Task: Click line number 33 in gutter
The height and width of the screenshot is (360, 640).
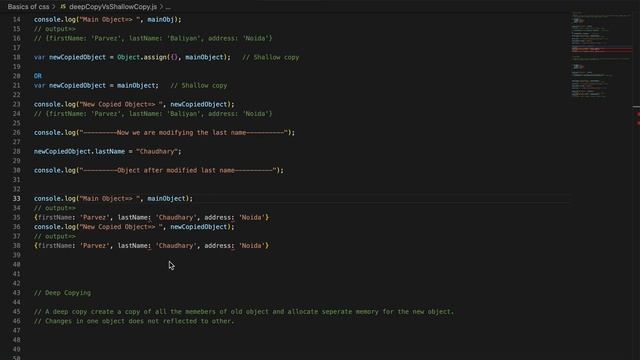Action: click(x=16, y=198)
